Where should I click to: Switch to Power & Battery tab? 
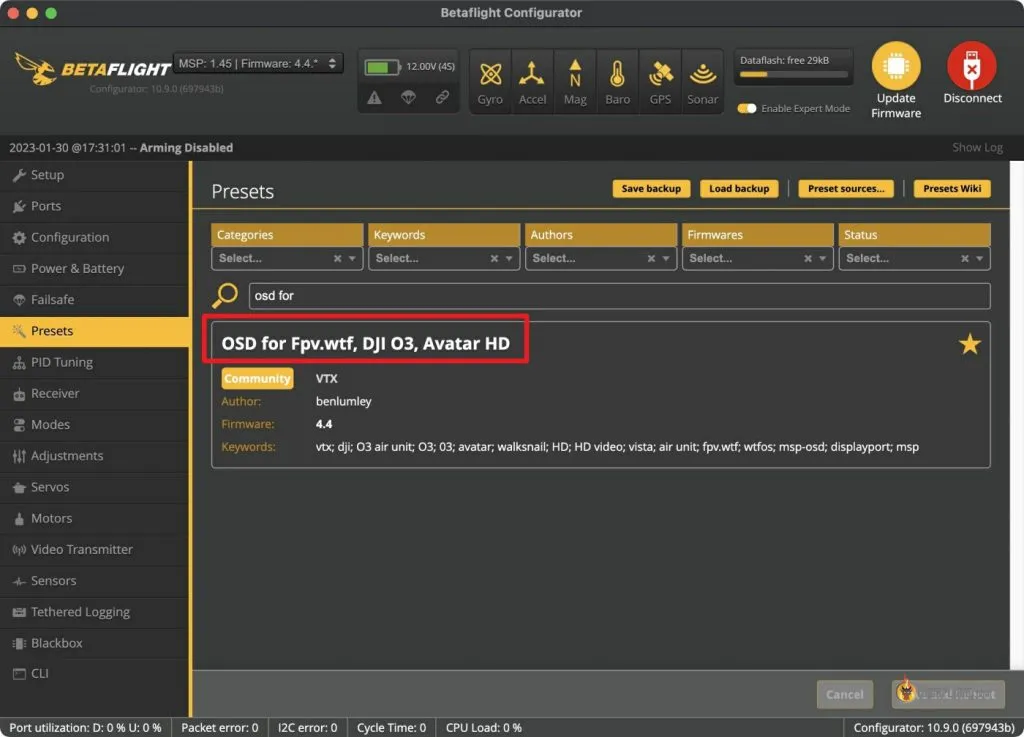pyautogui.click(x=95, y=268)
